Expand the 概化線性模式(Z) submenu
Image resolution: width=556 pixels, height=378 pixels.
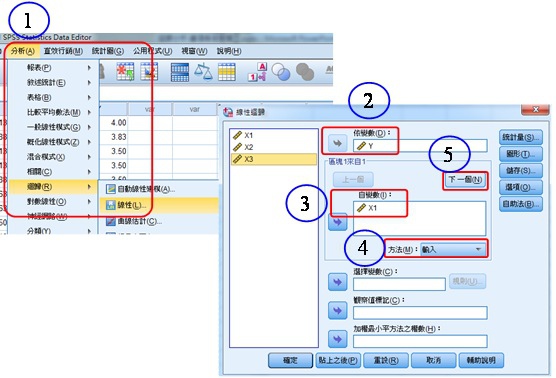click(x=53, y=142)
